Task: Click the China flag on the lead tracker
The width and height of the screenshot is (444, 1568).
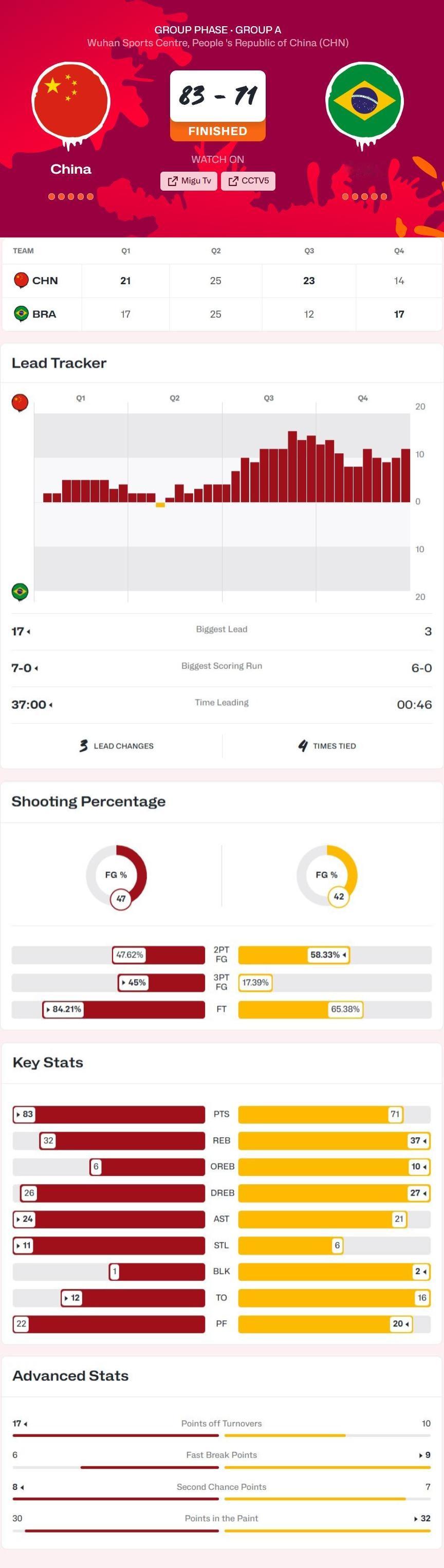Action: [x=20, y=402]
